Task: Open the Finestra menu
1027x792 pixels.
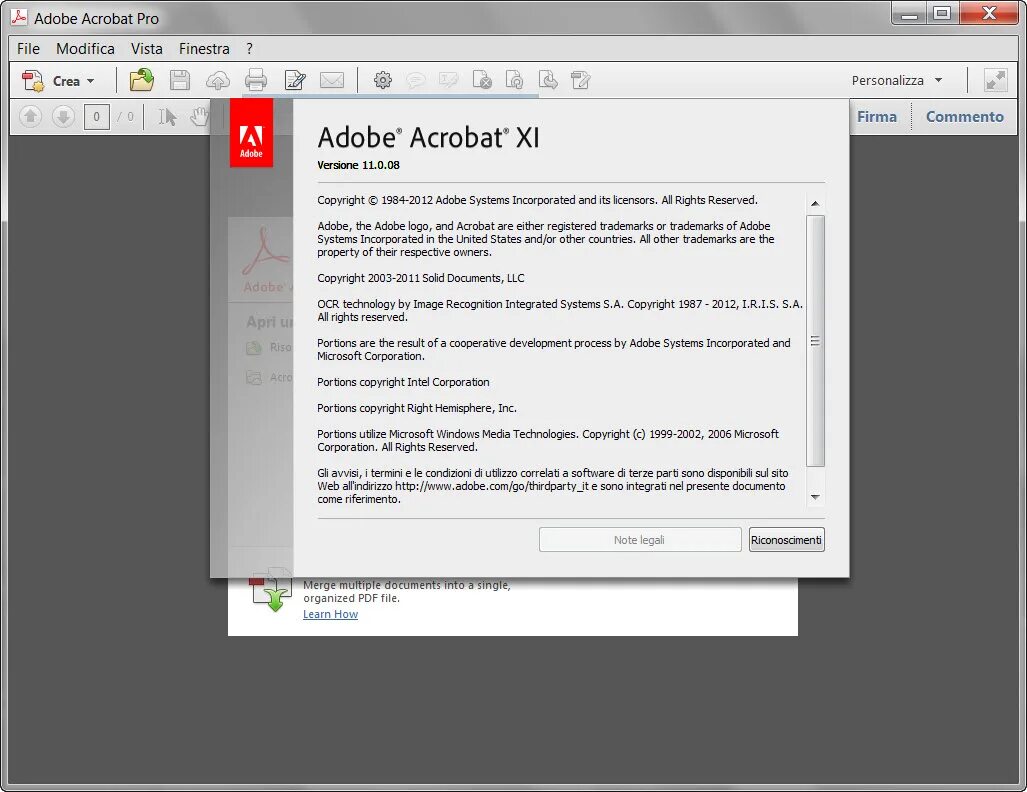Action: (x=204, y=49)
